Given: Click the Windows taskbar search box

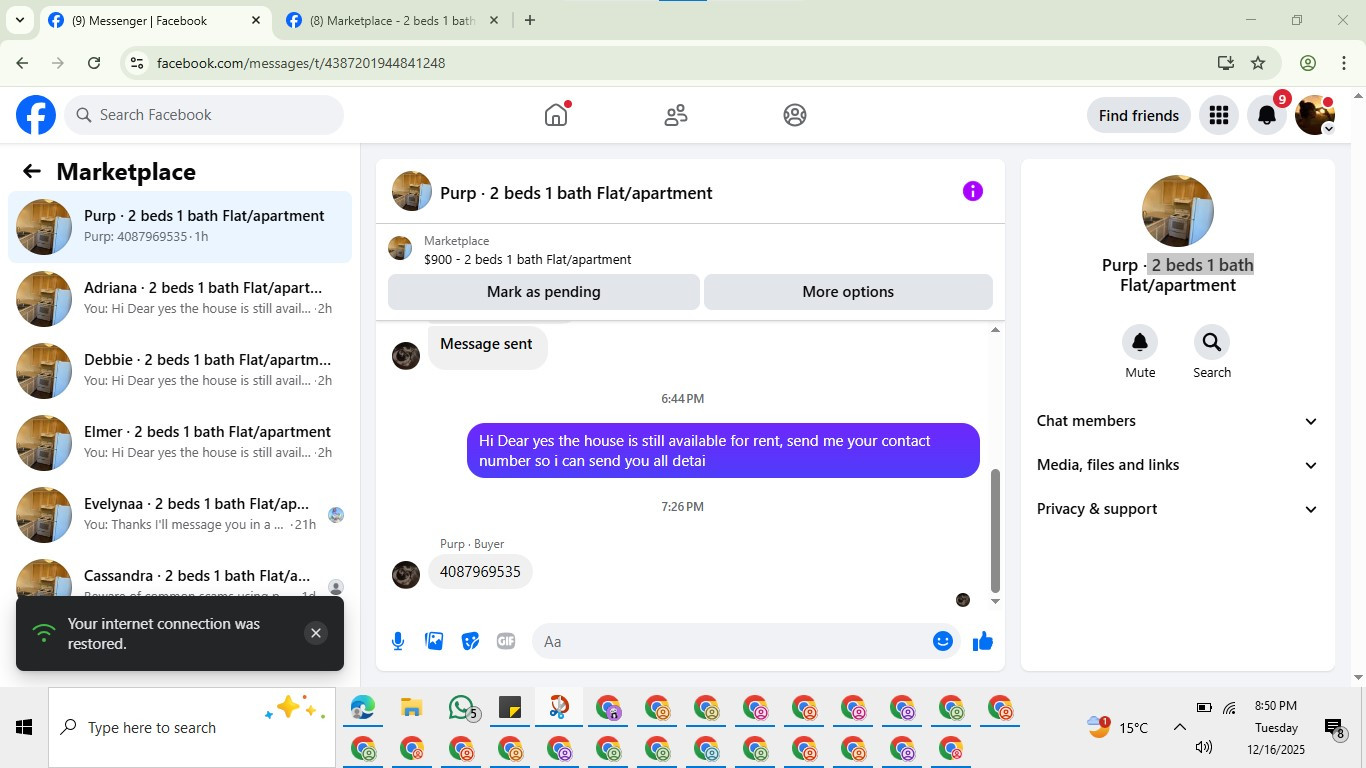Looking at the screenshot, I should (192, 728).
